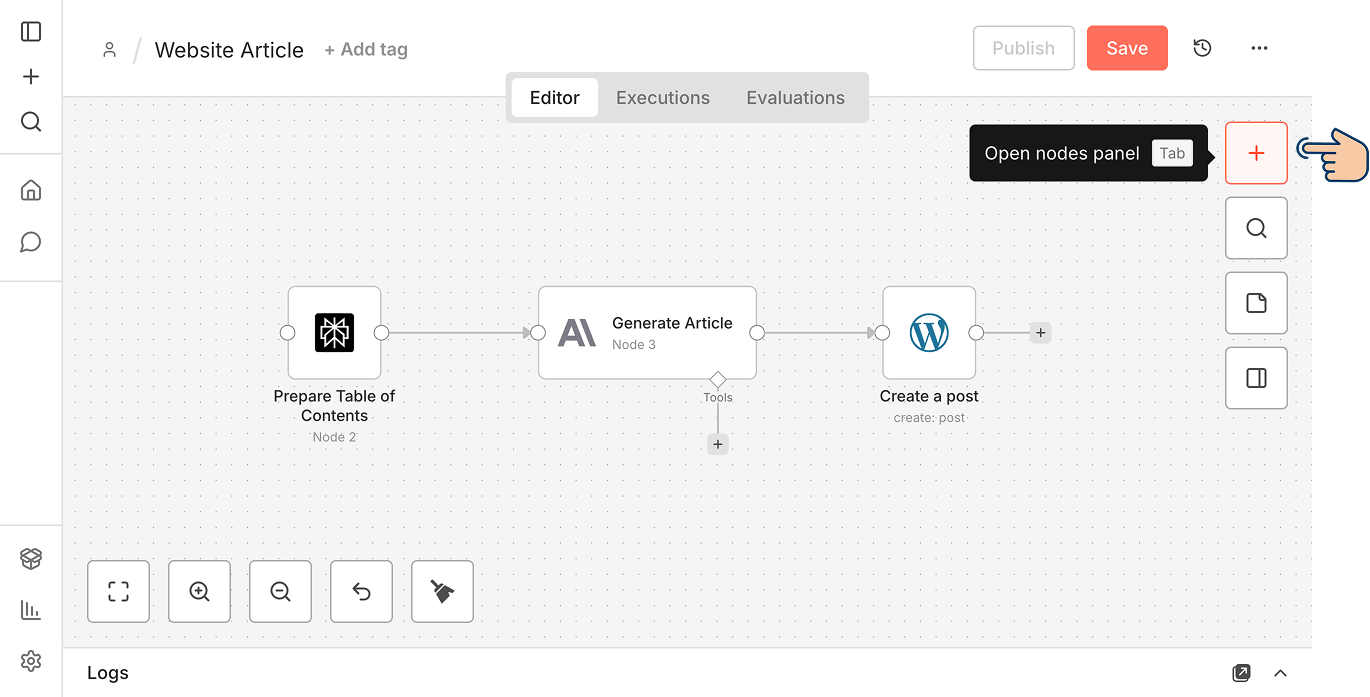Open the Templates box icon in sidebar

click(x=30, y=558)
